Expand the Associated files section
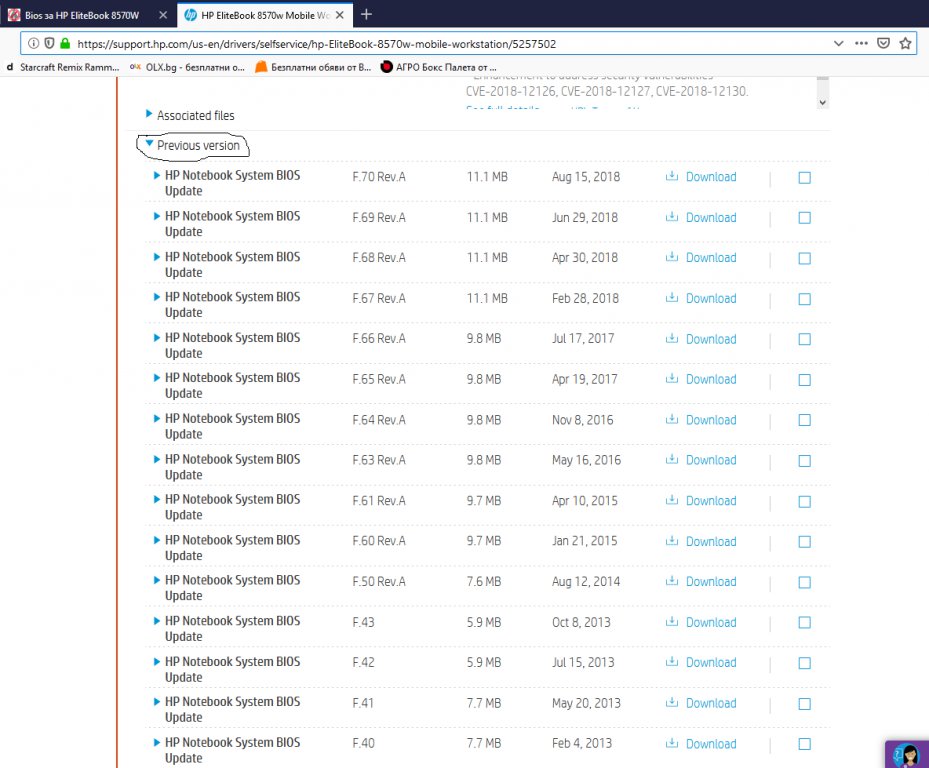Screen dimensions: 929x768 point(150,115)
